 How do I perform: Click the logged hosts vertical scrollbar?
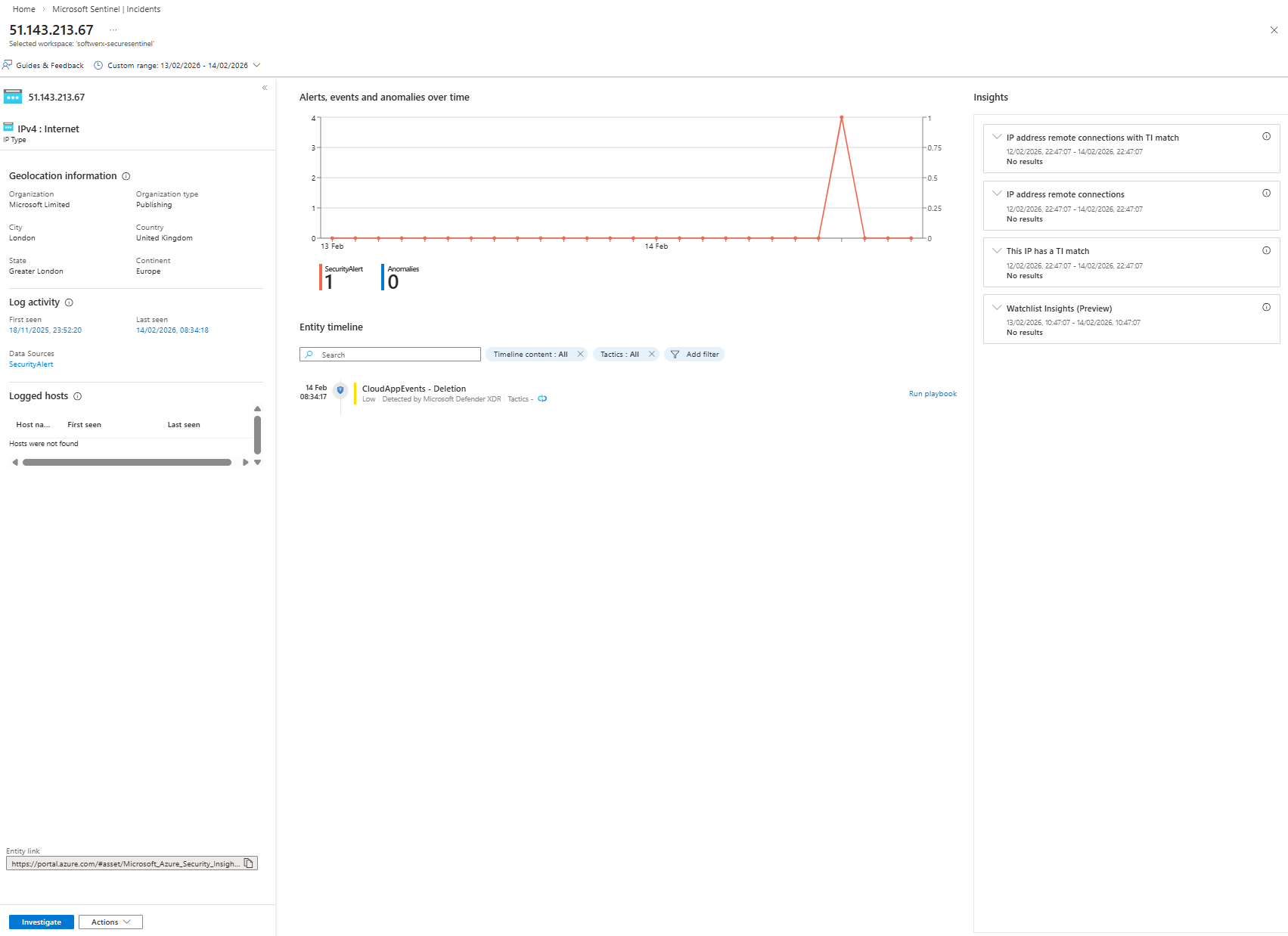tap(257, 435)
